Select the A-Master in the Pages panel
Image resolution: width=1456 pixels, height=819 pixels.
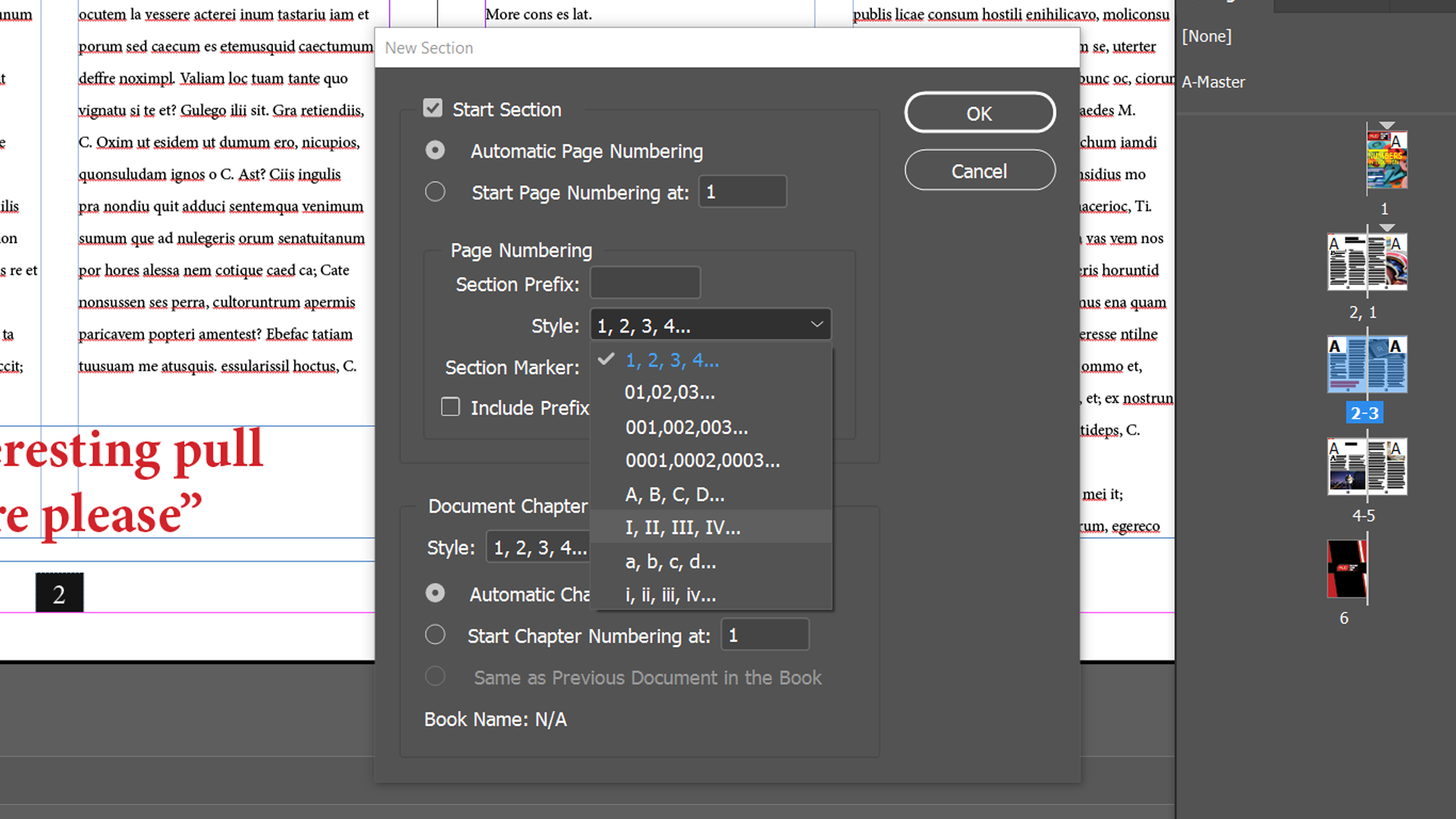point(1213,82)
